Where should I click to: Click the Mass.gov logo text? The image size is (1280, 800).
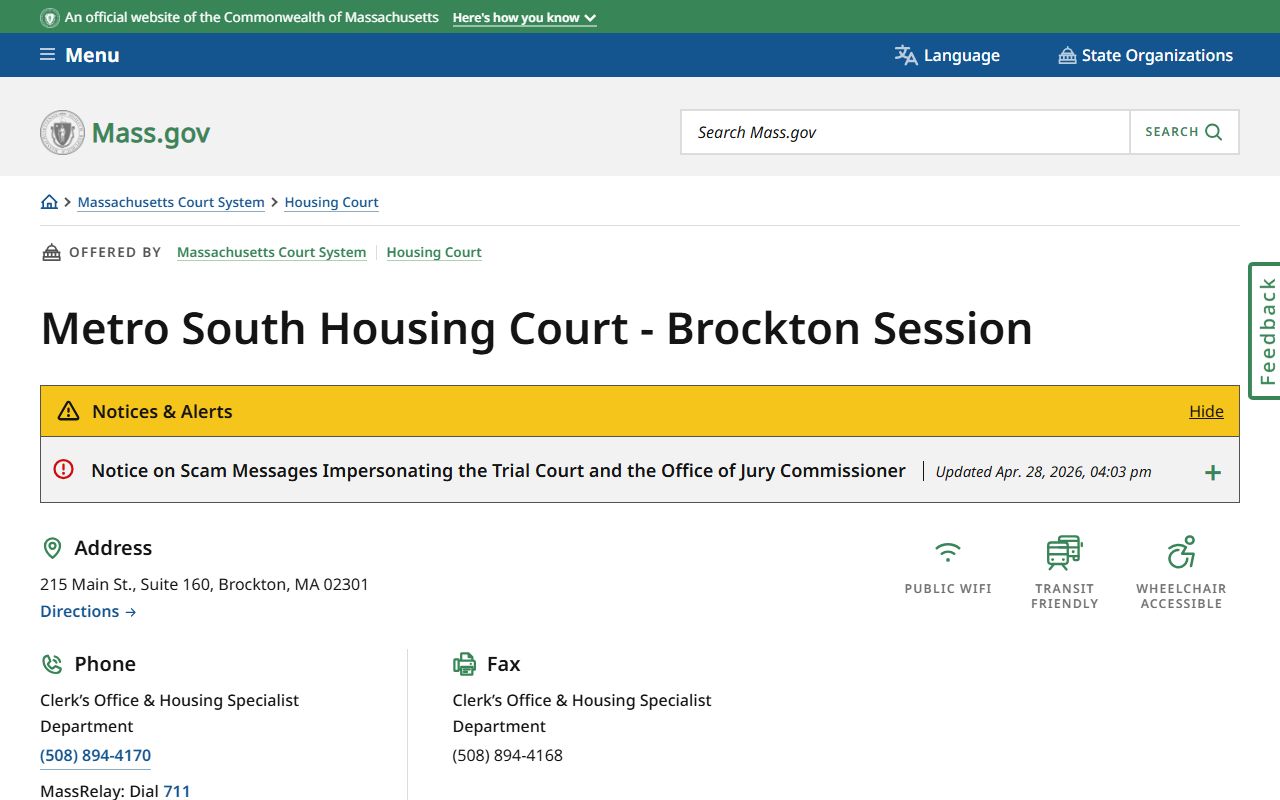click(x=151, y=133)
